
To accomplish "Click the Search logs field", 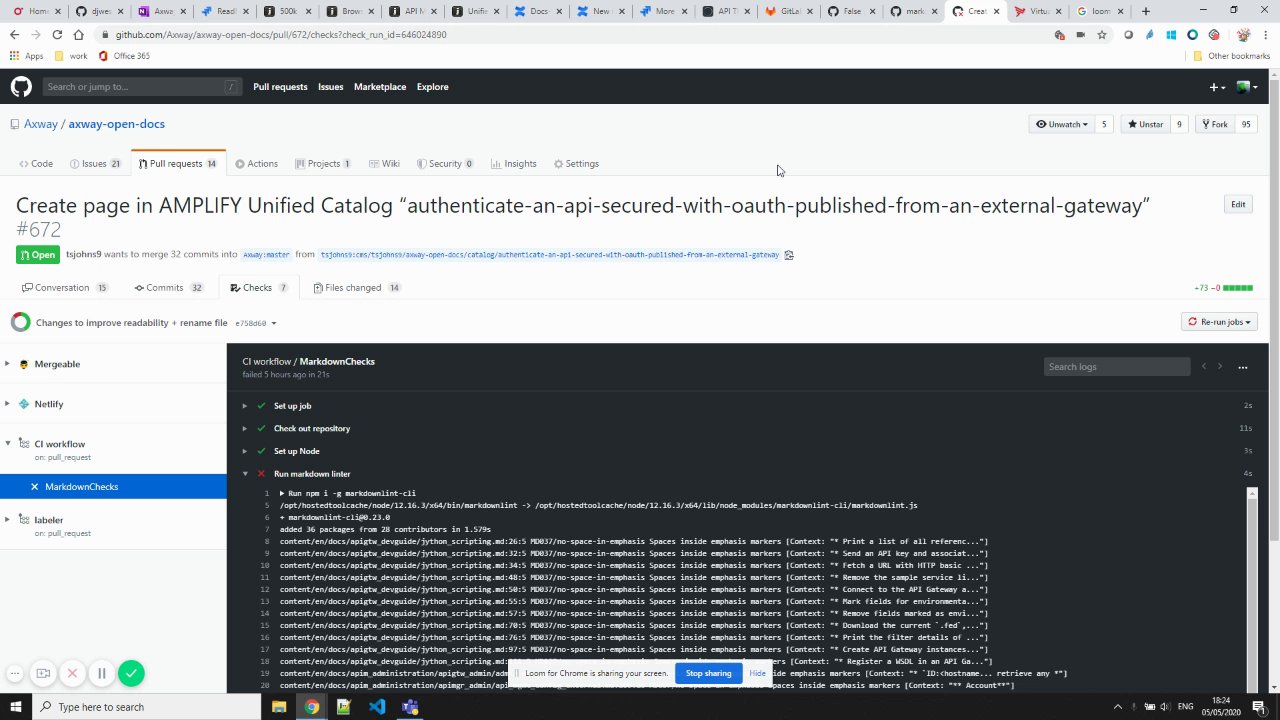I will coord(1117,367).
